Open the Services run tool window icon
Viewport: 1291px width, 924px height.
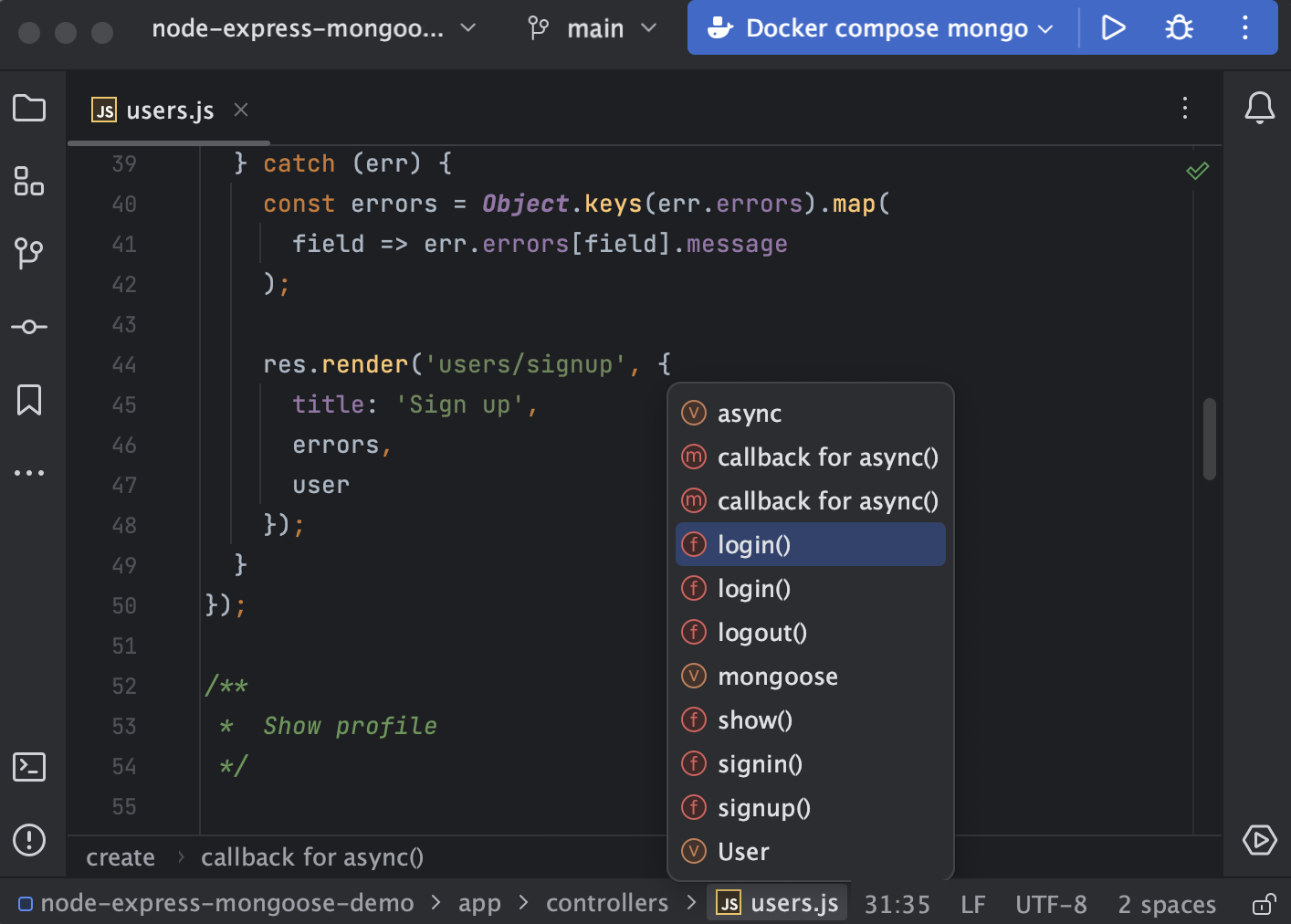(x=1260, y=840)
